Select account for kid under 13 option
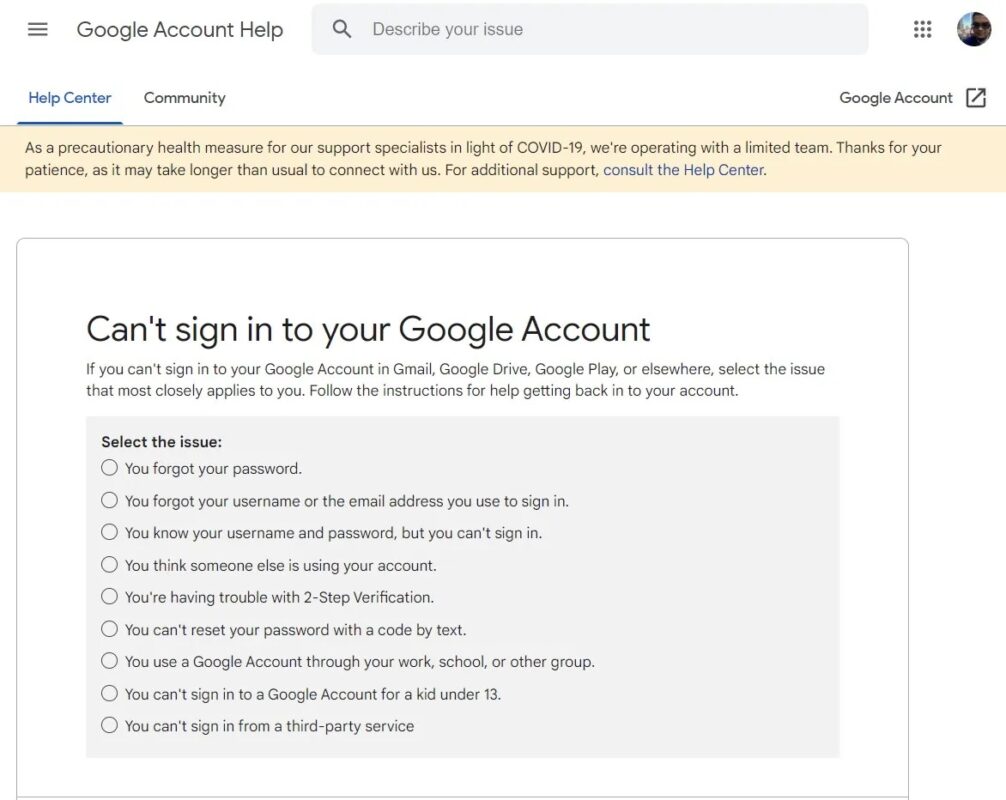This screenshot has height=800, width=1006. [109, 693]
